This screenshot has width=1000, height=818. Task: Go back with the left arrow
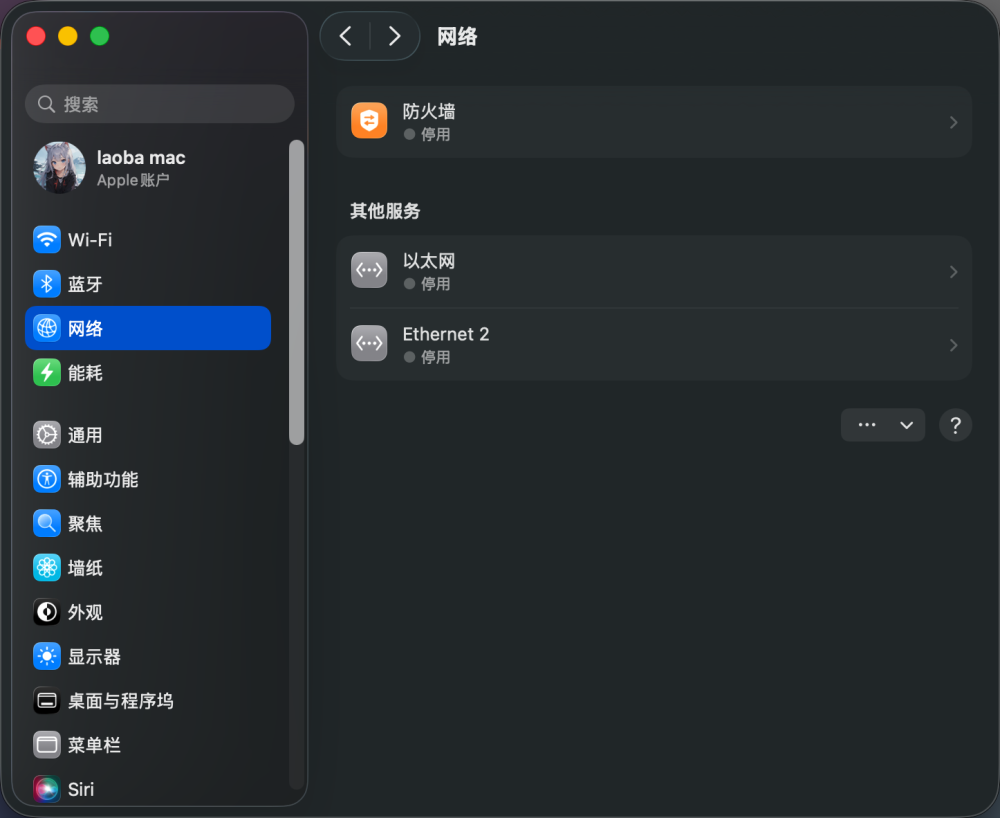[x=346, y=36]
